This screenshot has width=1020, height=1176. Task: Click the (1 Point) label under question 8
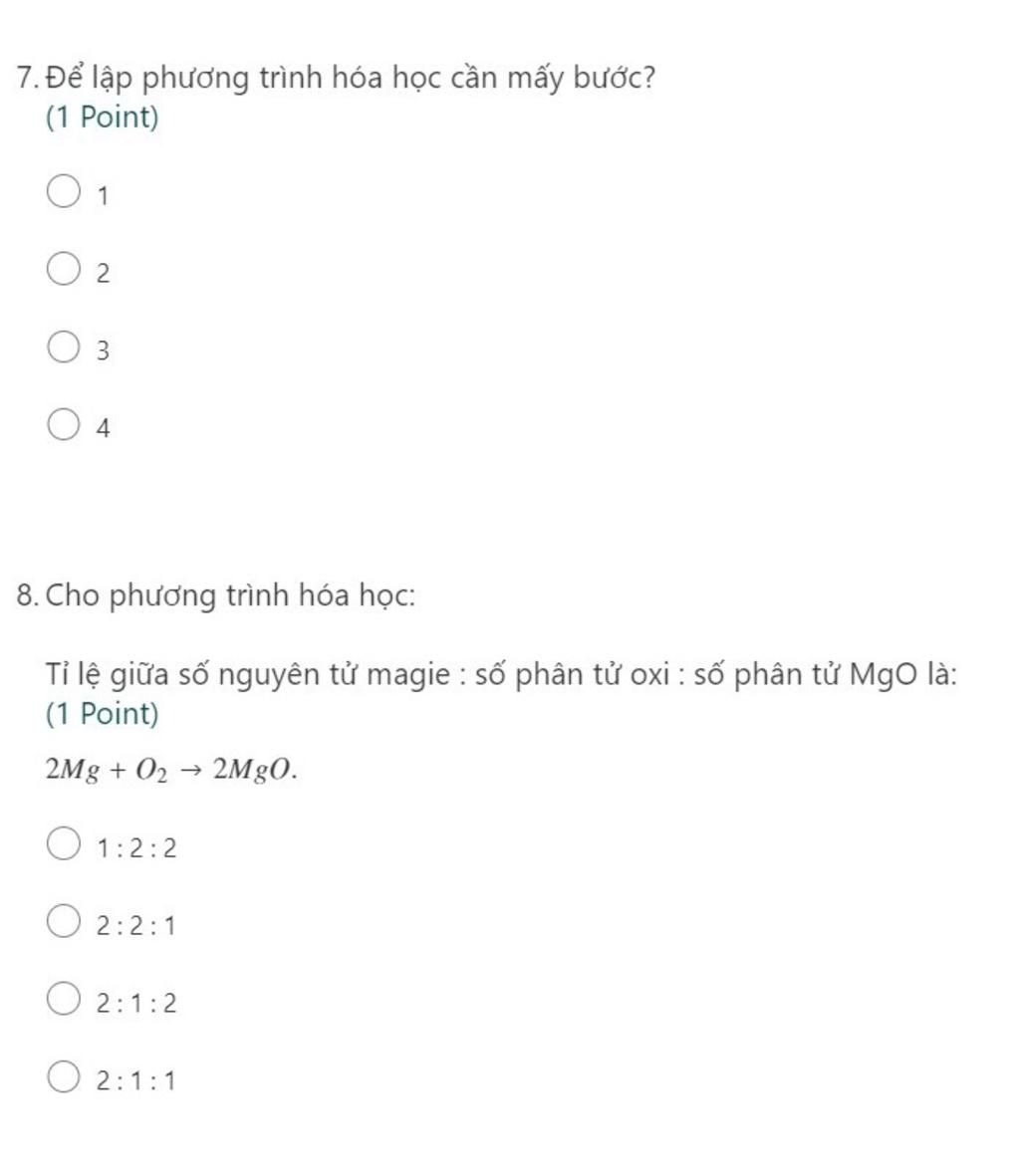pyautogui.click(x=102, y=713)
